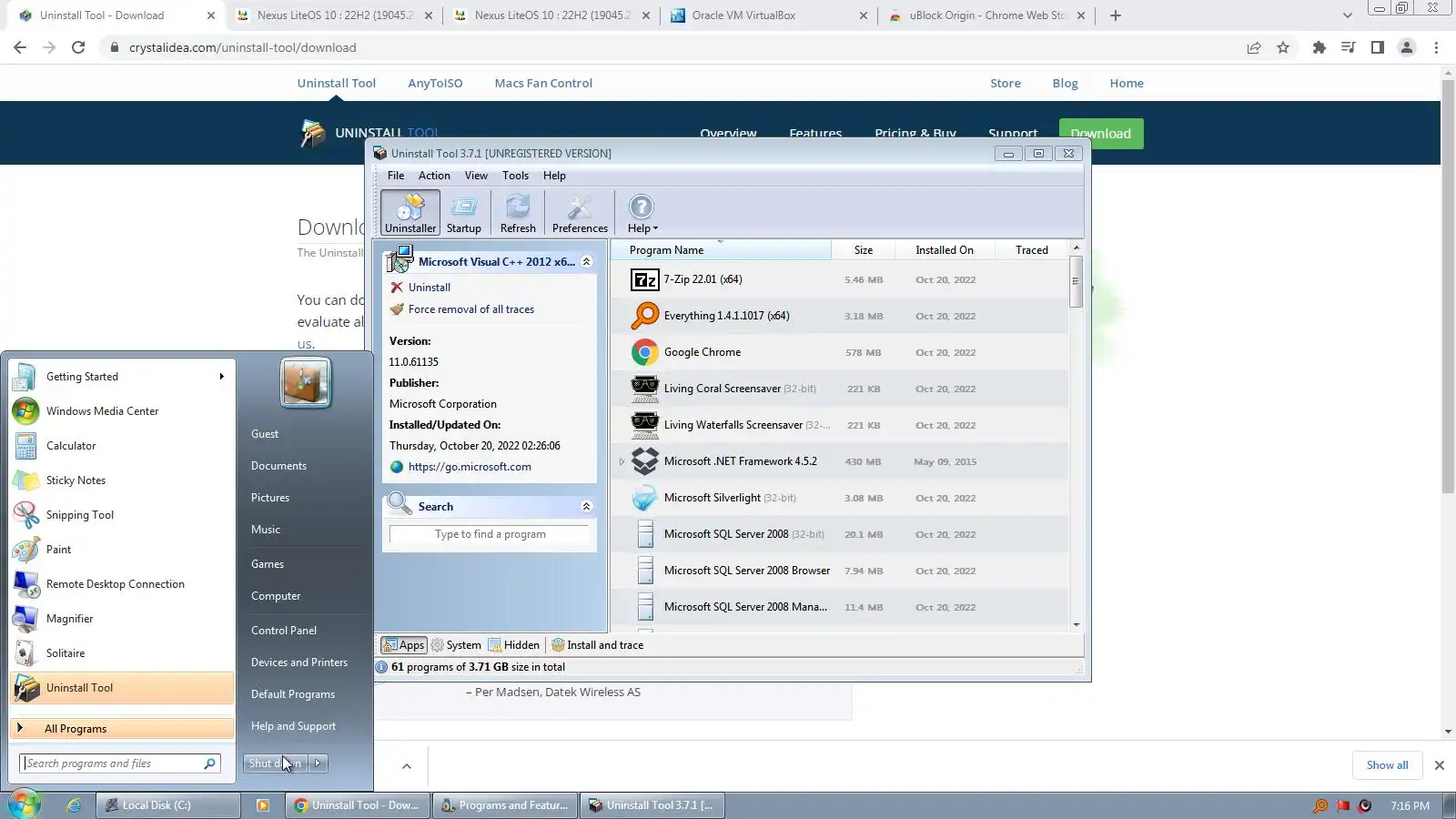
Task: Click the Calculator icon in Start menu
Action: 25,446
